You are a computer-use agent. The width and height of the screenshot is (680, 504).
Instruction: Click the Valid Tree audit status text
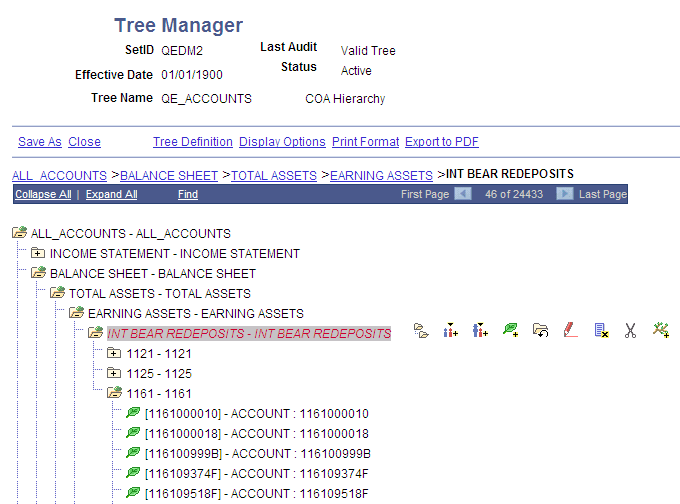coord(368,51)
